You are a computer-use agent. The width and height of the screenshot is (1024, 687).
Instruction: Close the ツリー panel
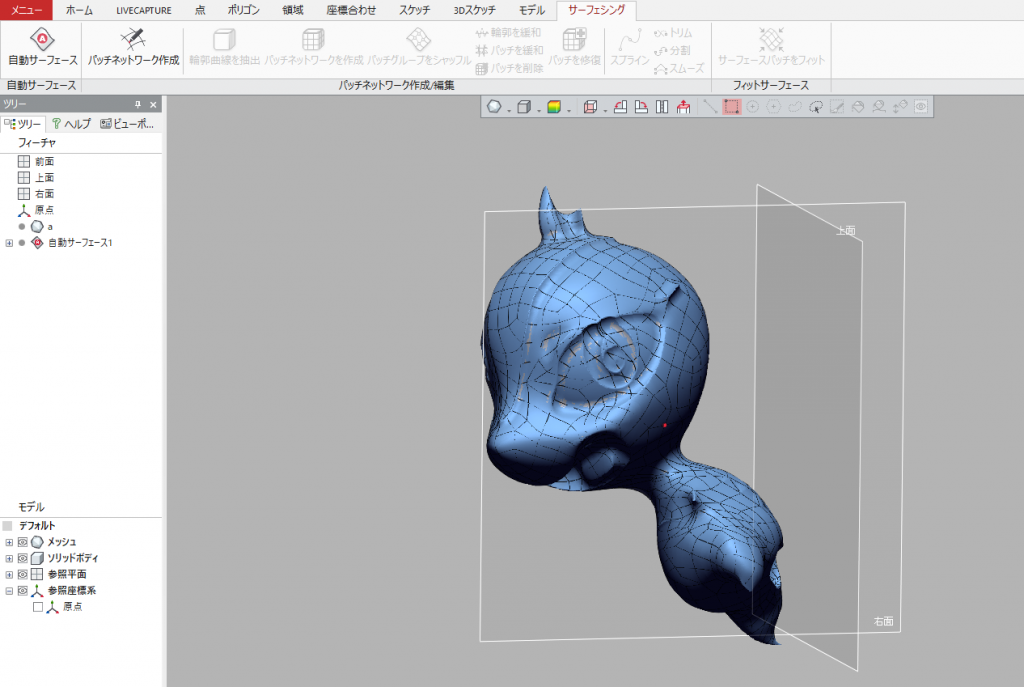pos(153,104)
